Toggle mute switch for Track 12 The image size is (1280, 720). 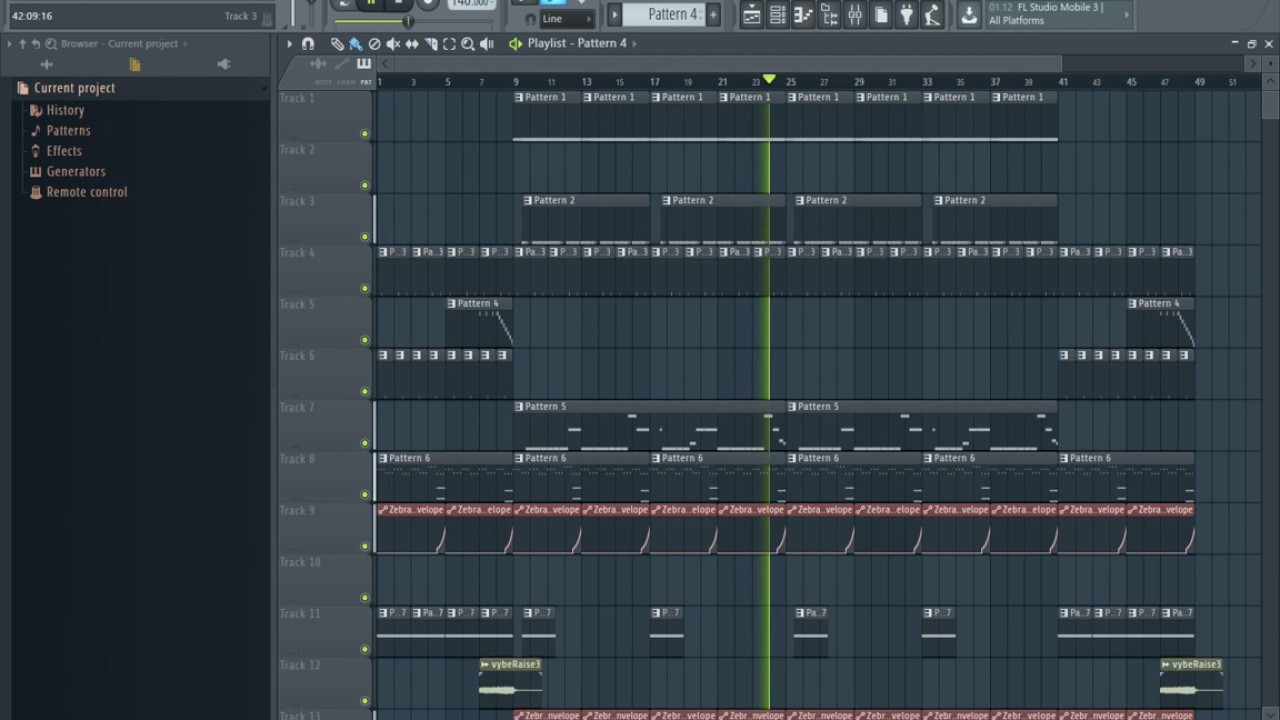coord(364,700)
